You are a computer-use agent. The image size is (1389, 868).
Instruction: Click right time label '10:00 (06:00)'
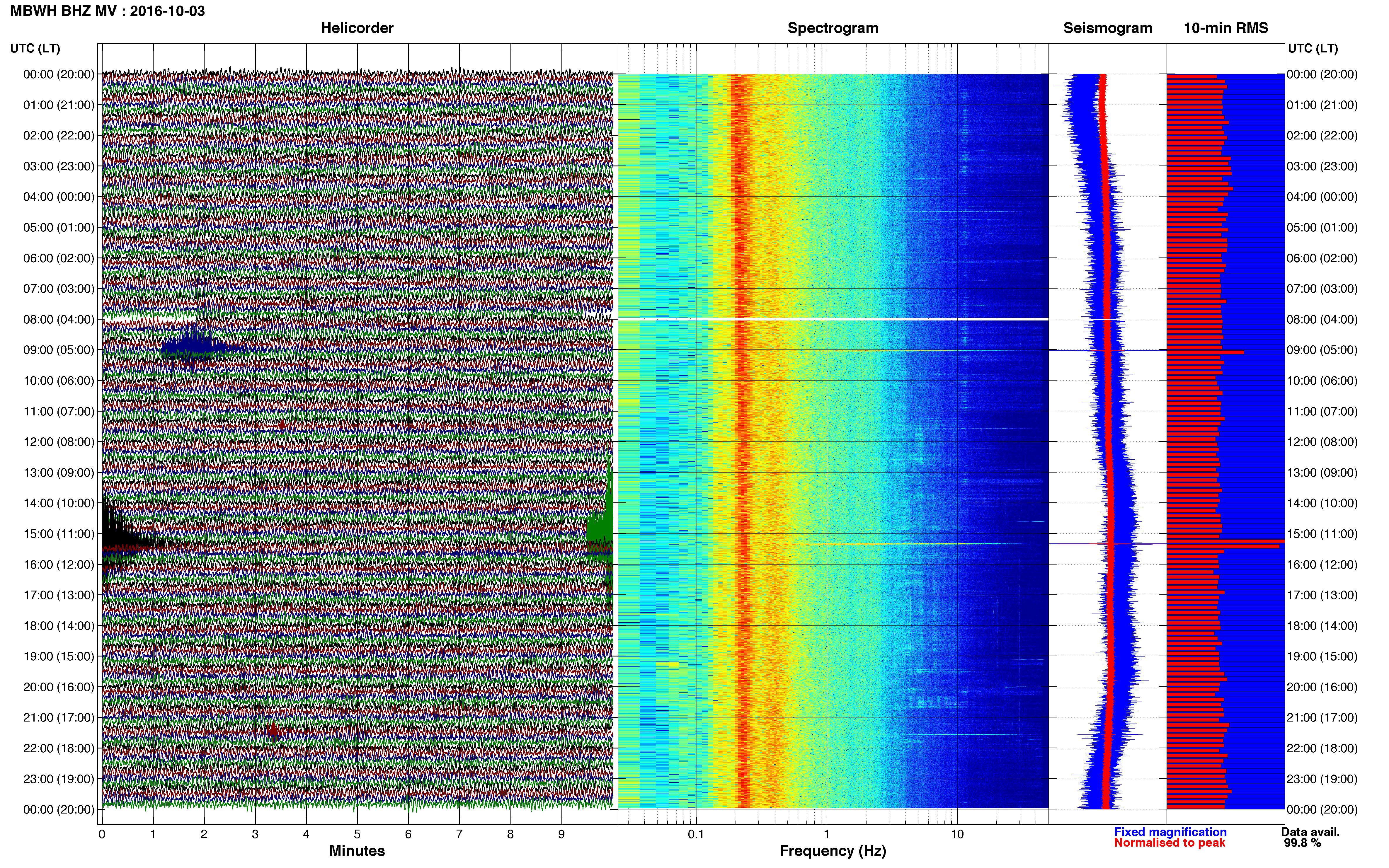(x=1322, y=381)
